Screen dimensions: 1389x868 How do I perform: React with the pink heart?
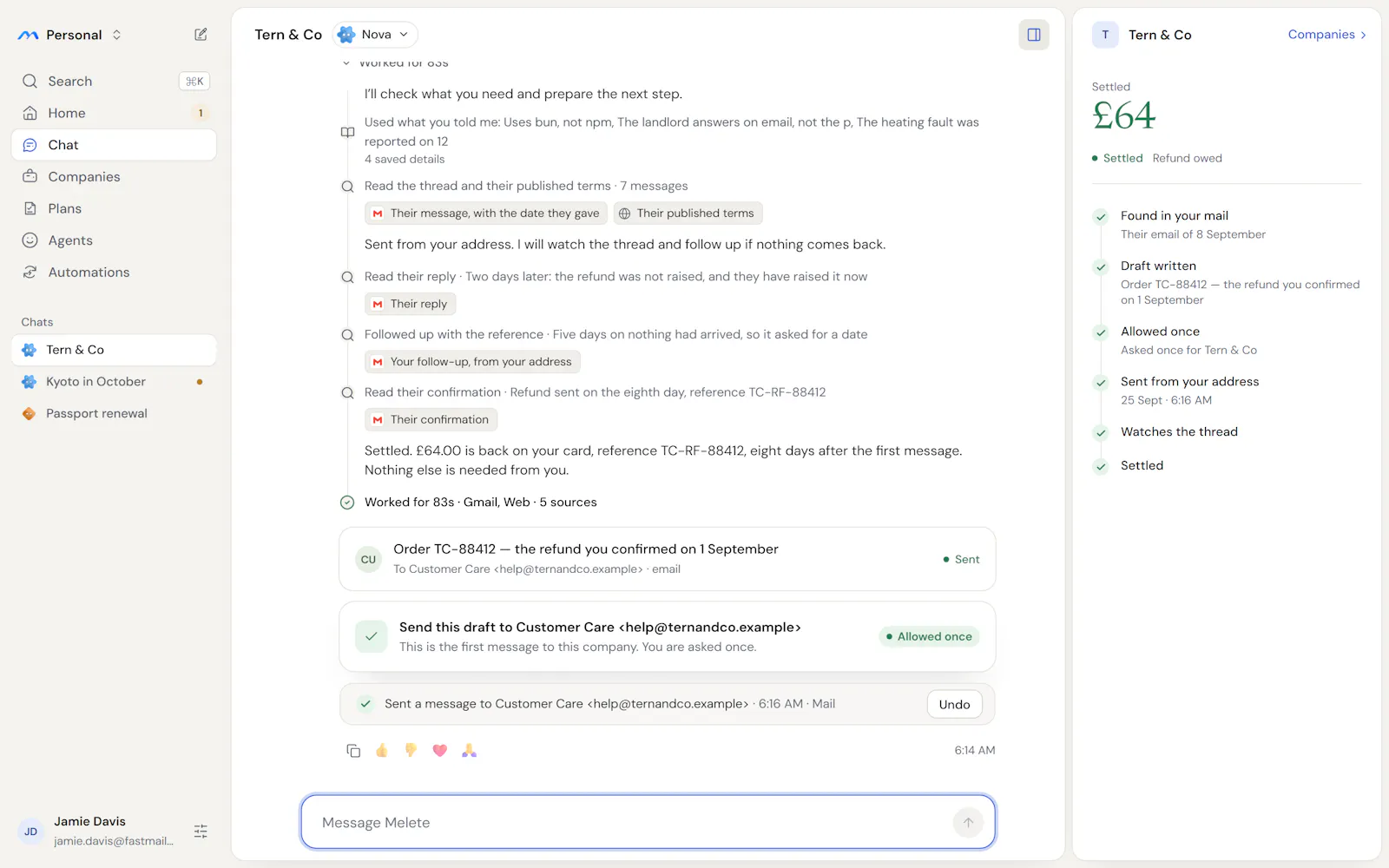click(440, 751)
